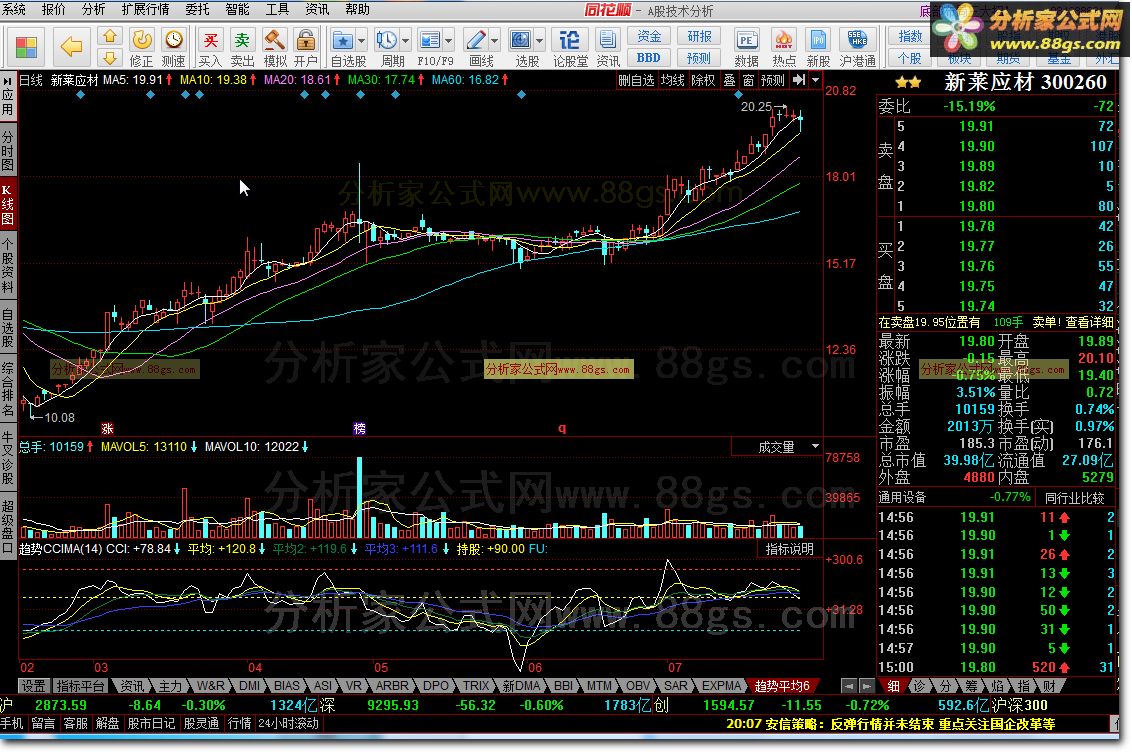
Task: Toggle 除权 ex-rights adjustment
Action: [x=702, y=80]
